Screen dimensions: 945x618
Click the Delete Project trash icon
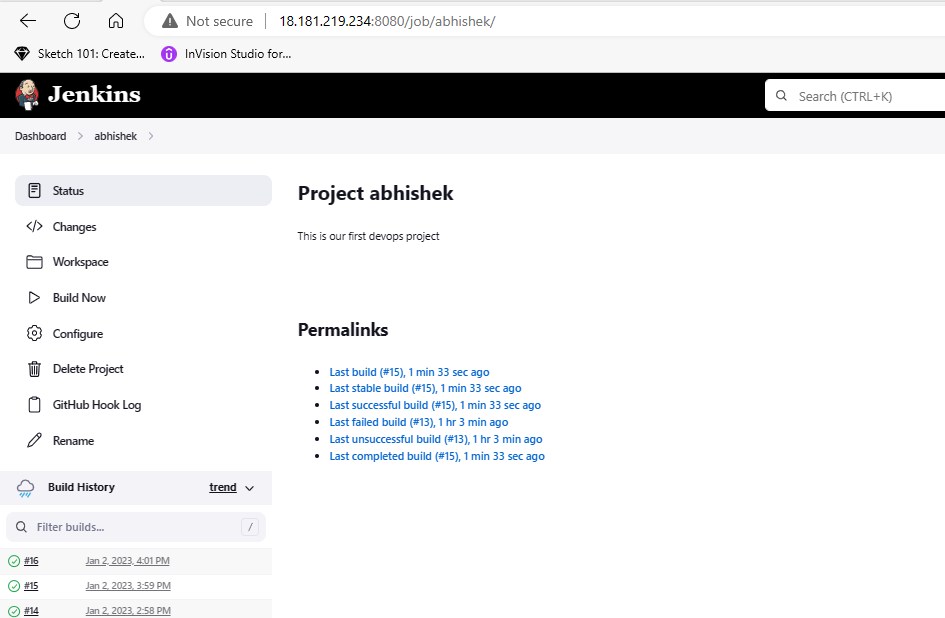(34, 369)
